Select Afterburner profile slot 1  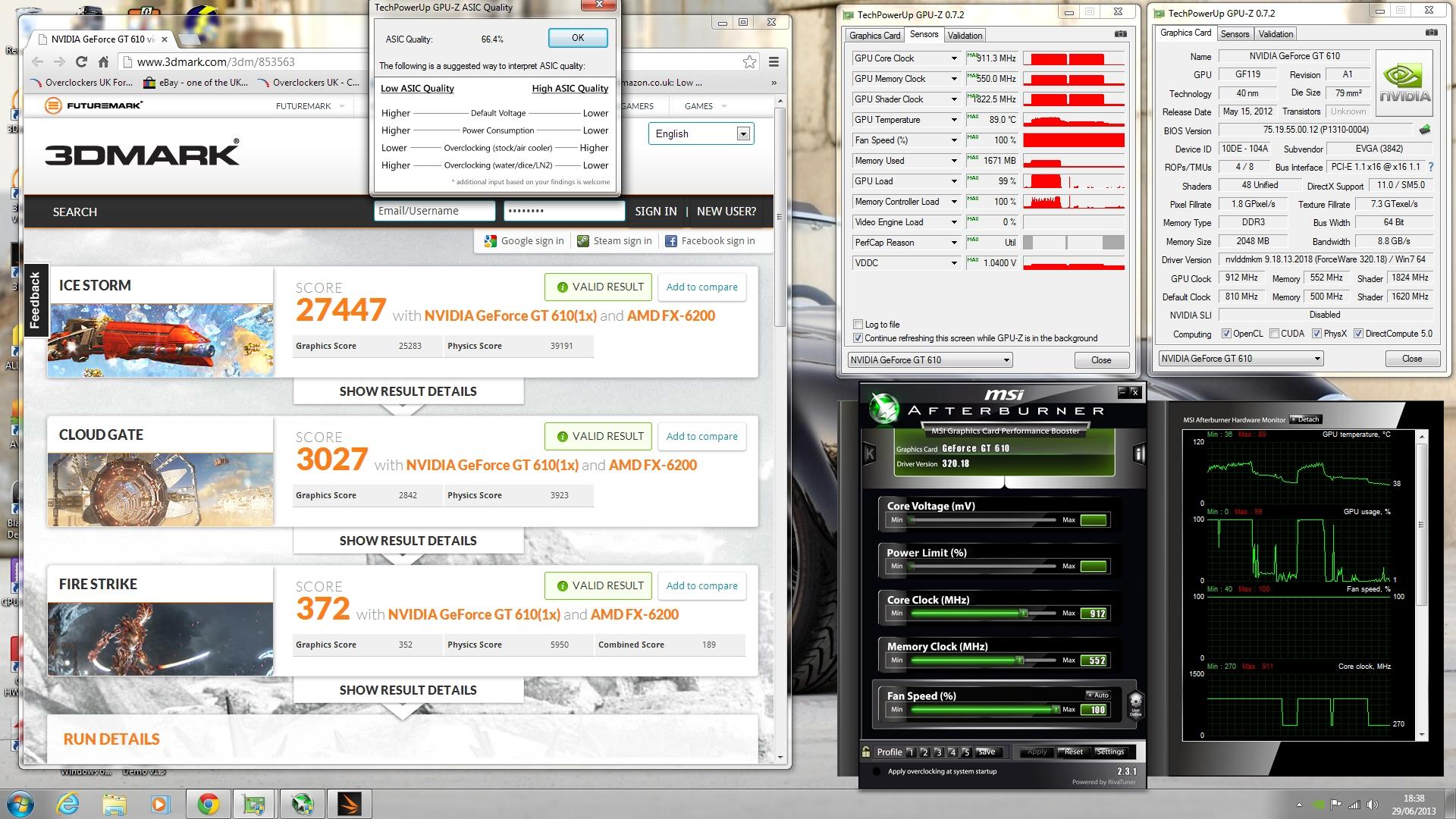click(911, 752)
